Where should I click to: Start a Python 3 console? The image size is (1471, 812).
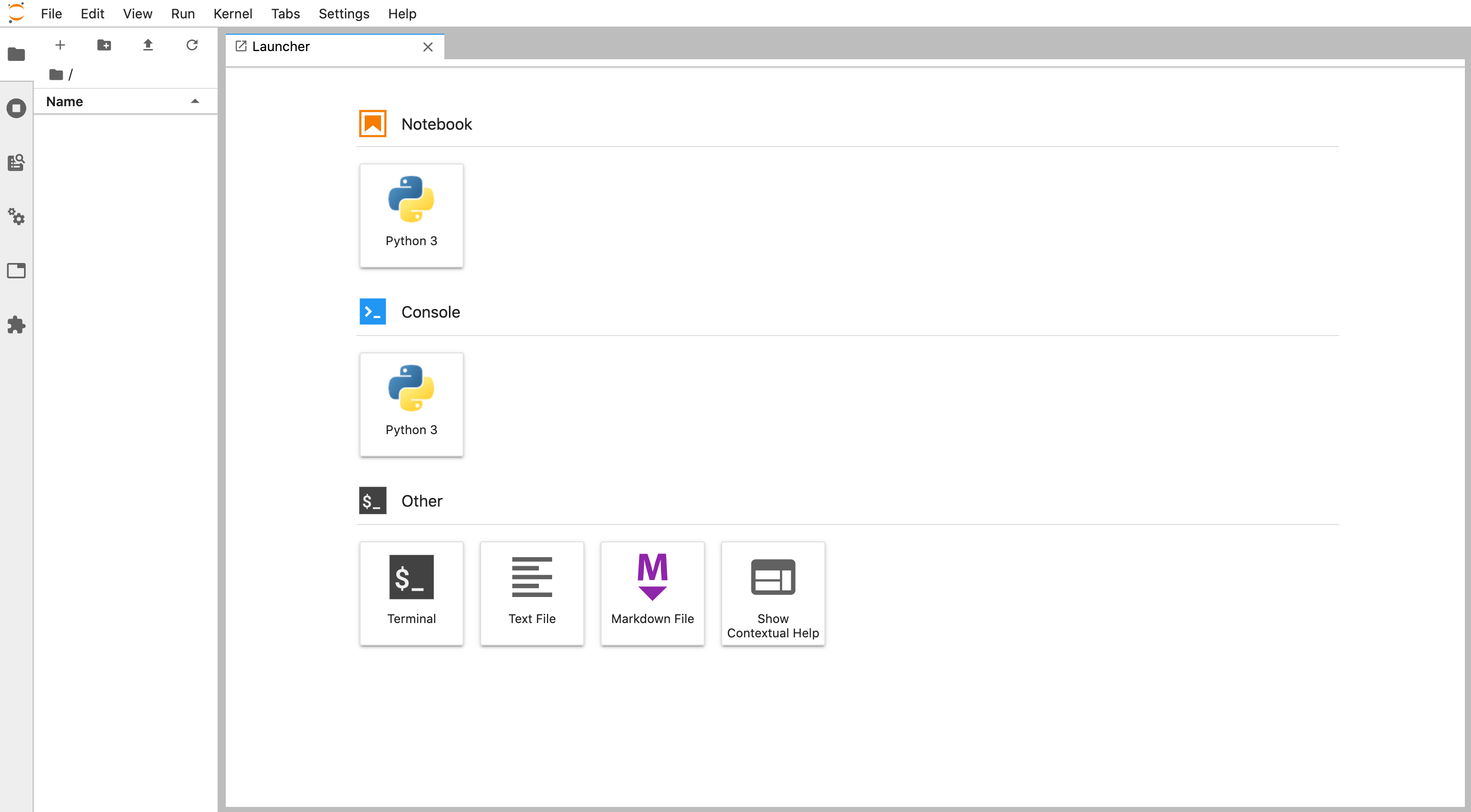point(411,404)
